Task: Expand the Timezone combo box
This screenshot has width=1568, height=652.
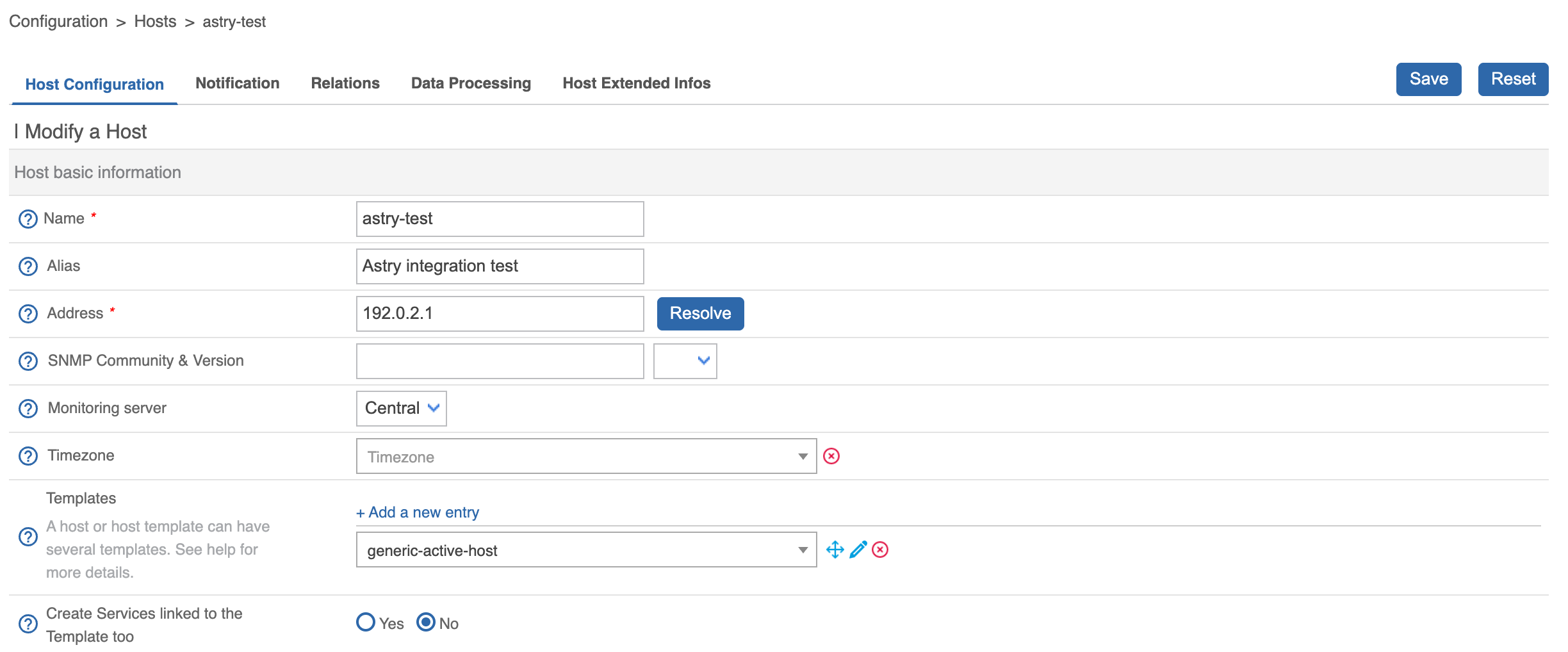Action: pos(587,456)
